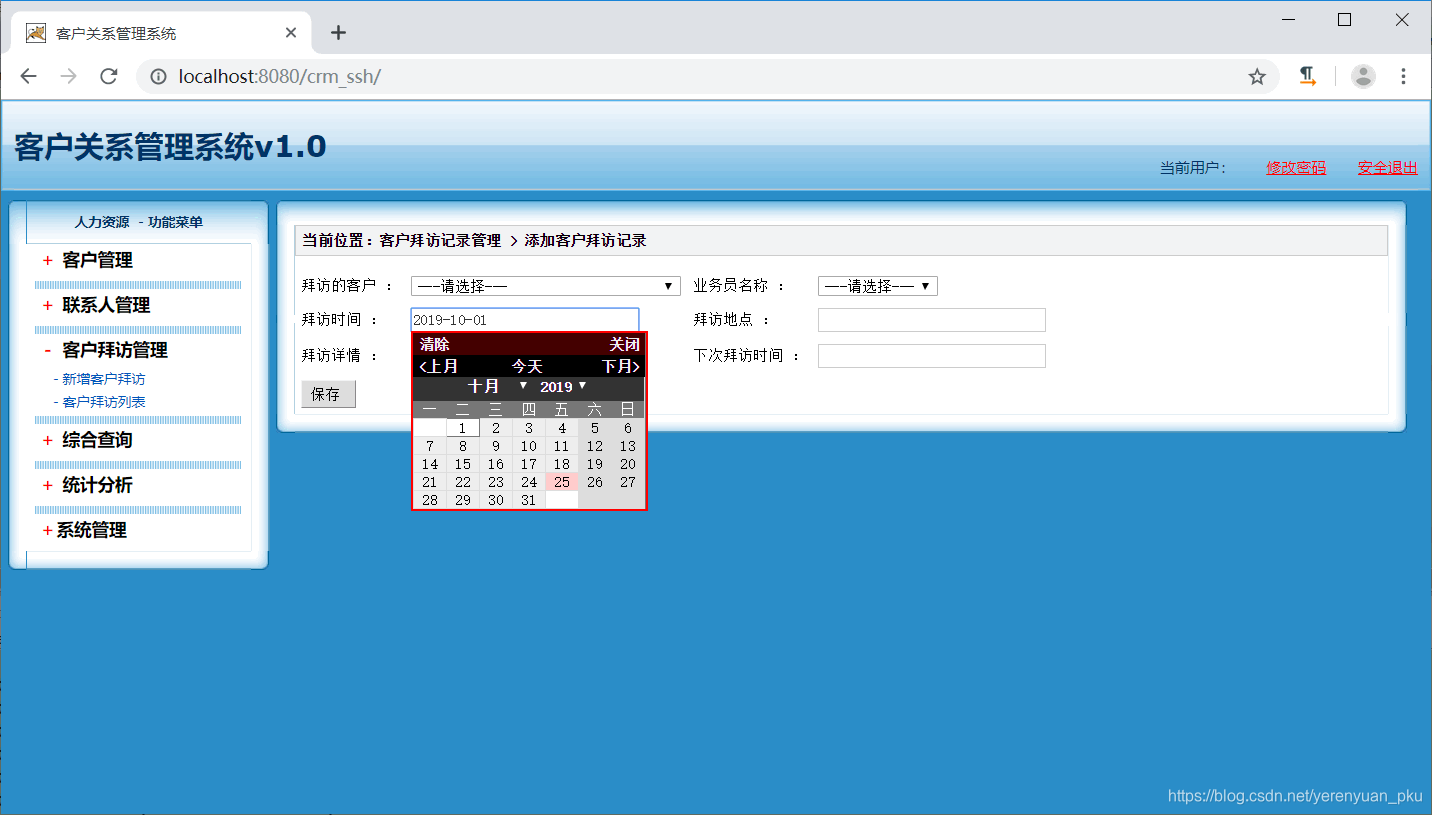Reload the page with refresh icon

click(x=109, y=77)
